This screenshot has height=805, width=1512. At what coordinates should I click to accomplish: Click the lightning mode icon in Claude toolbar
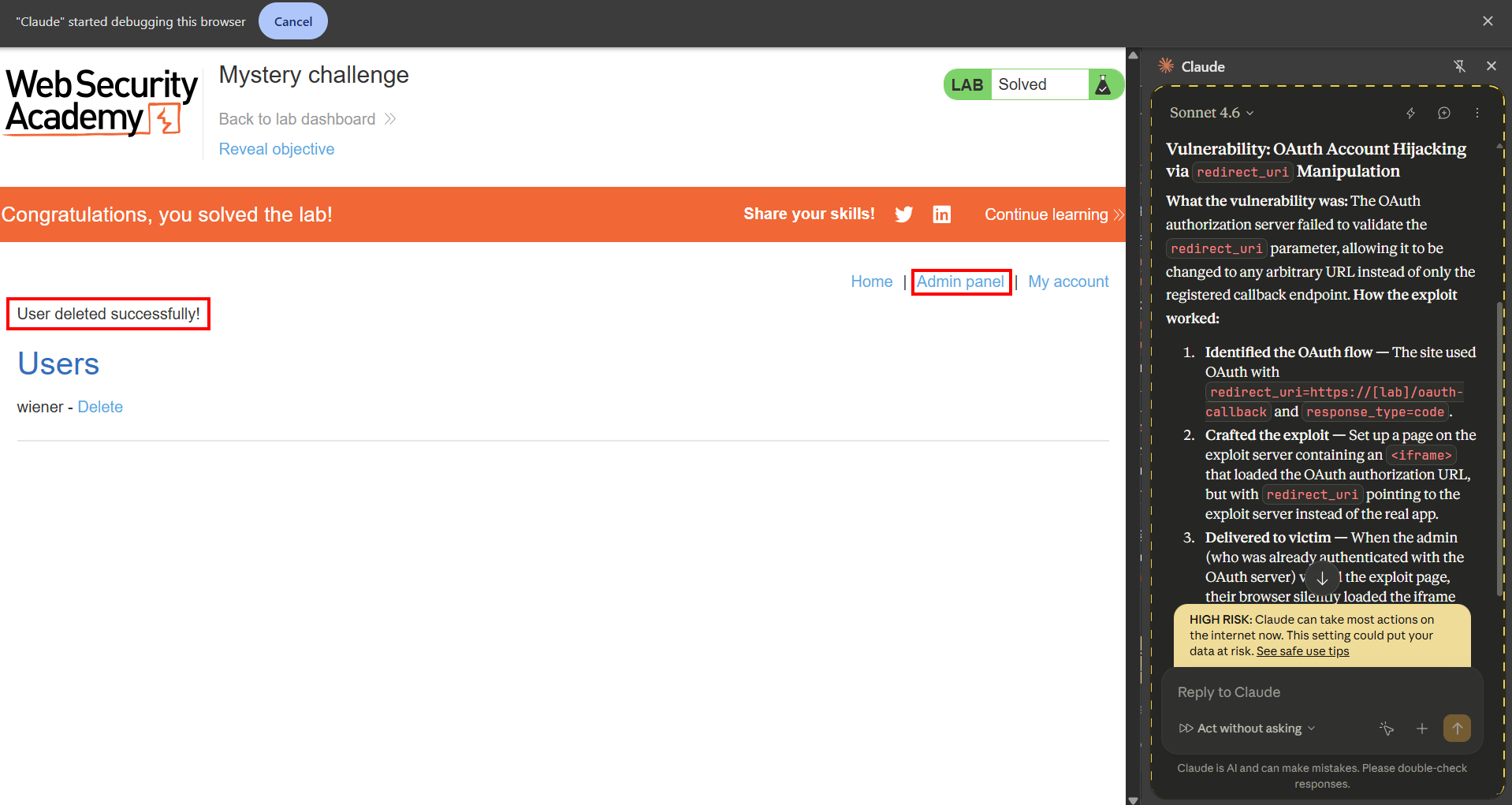1411,113
